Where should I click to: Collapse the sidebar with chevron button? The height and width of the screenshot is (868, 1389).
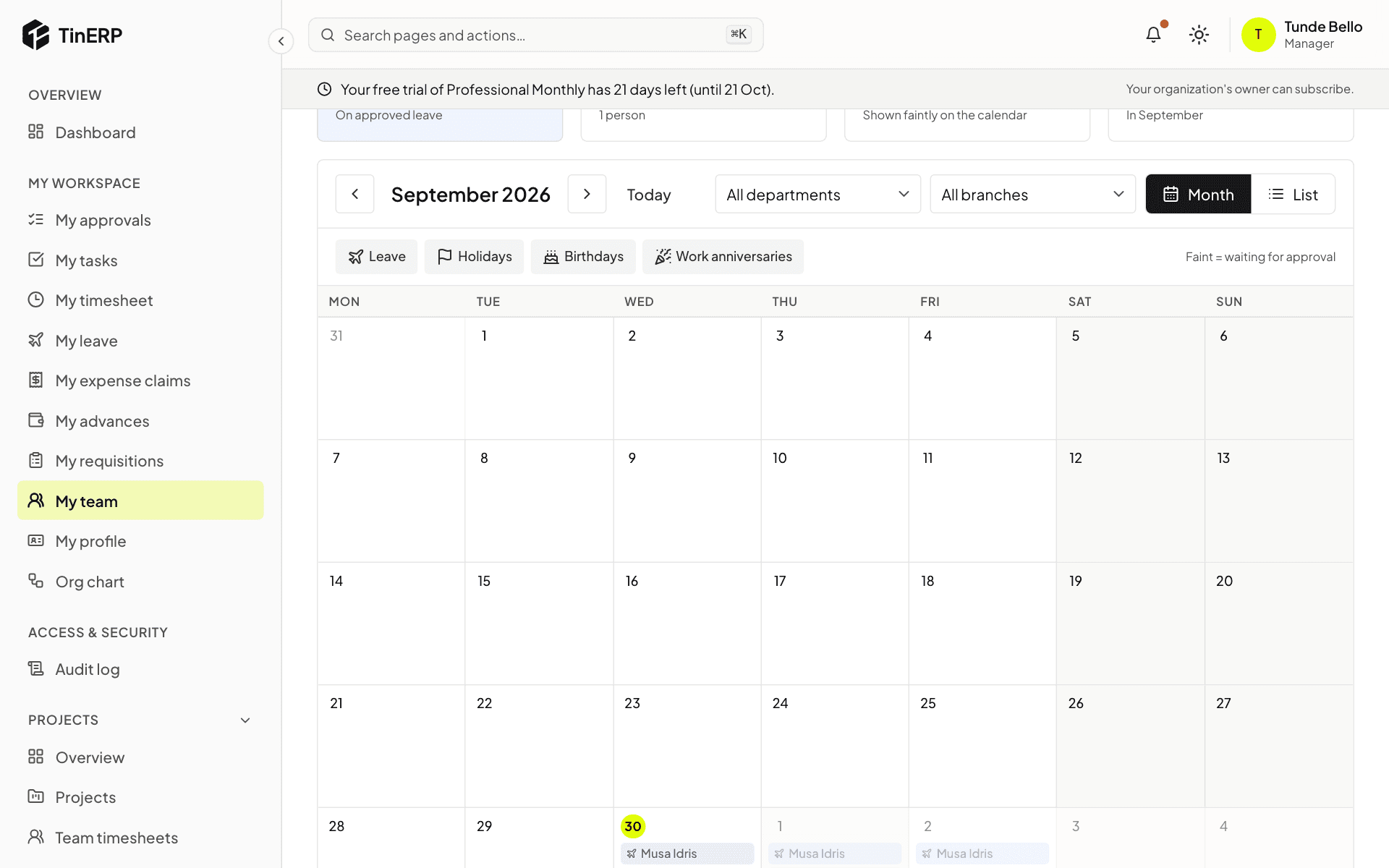pos(281,41)
